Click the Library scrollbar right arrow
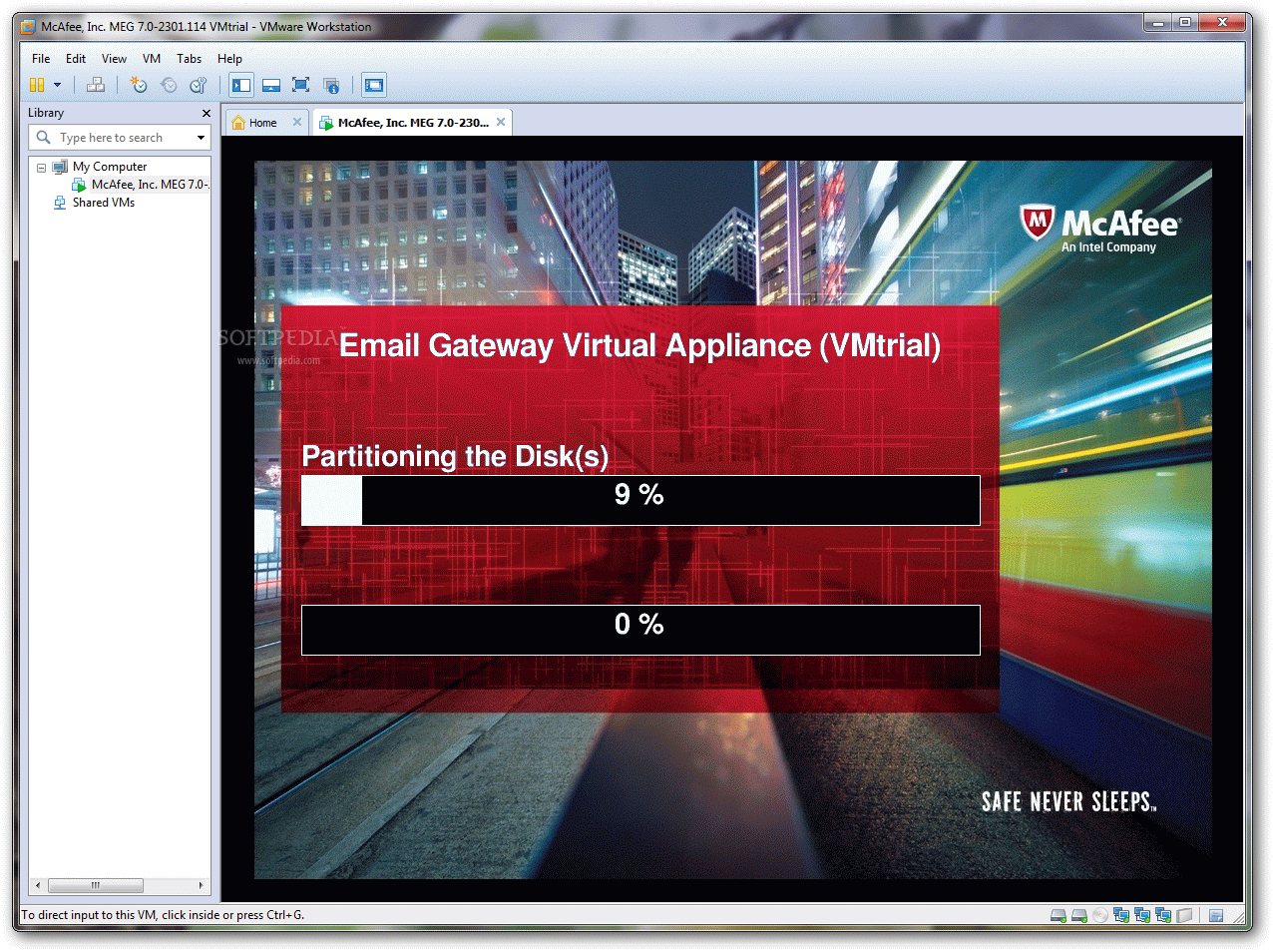Viewport: 1273px width, 952px height. pyautogui.click(x=202, y=885)
